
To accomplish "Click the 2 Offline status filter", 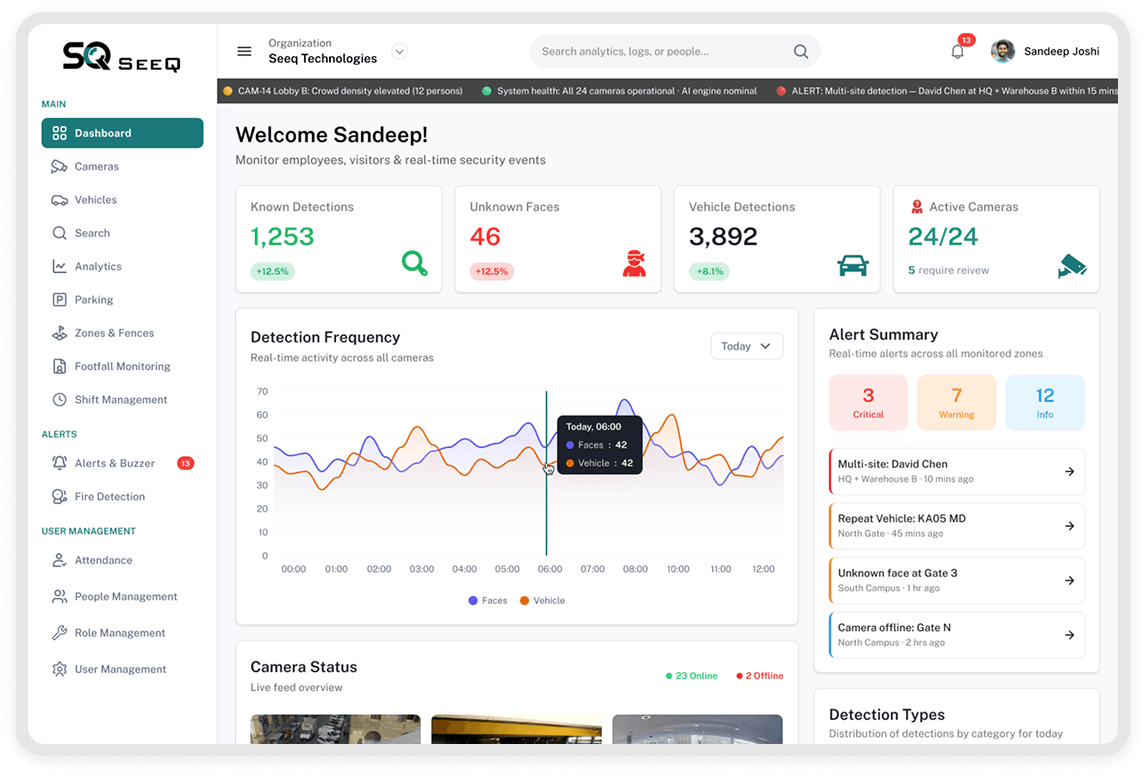I will tap(759, 676).
